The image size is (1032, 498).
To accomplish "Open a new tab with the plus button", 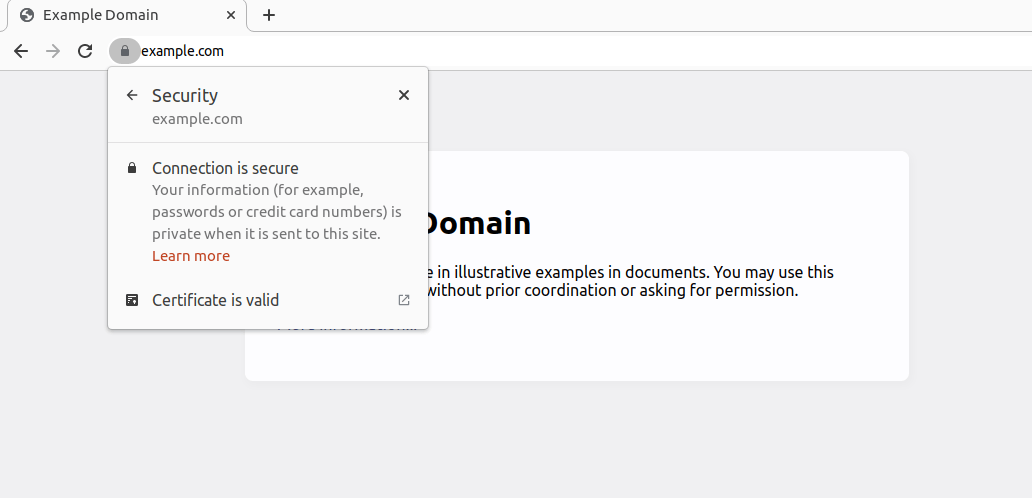I will pyautogui.click(x=269, y=15).
